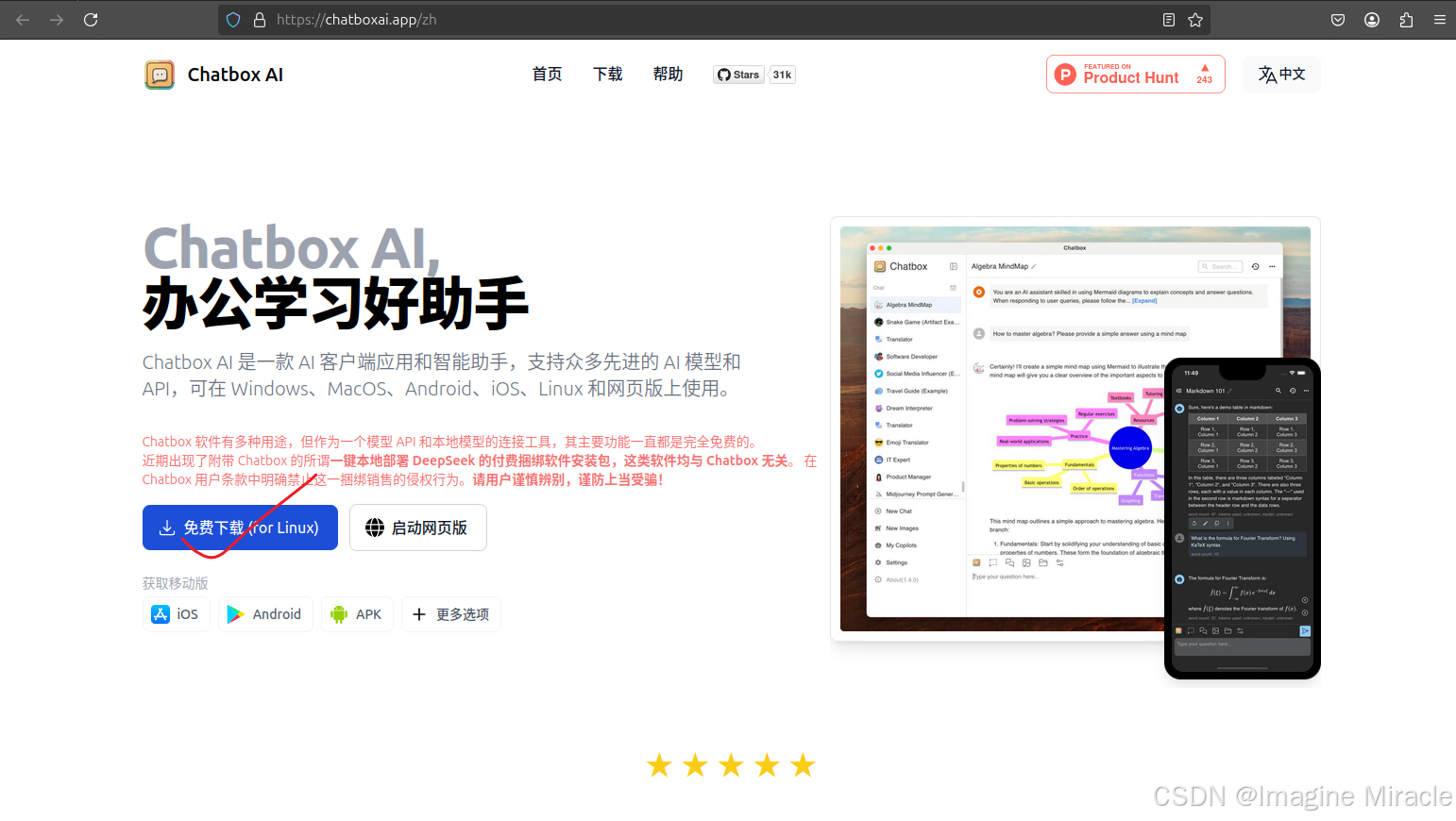Viewport: 1456px width, 821px height.
Task: Bookmark this page with the star icon
Action: pyautogui.click(x=1195, y=20)
